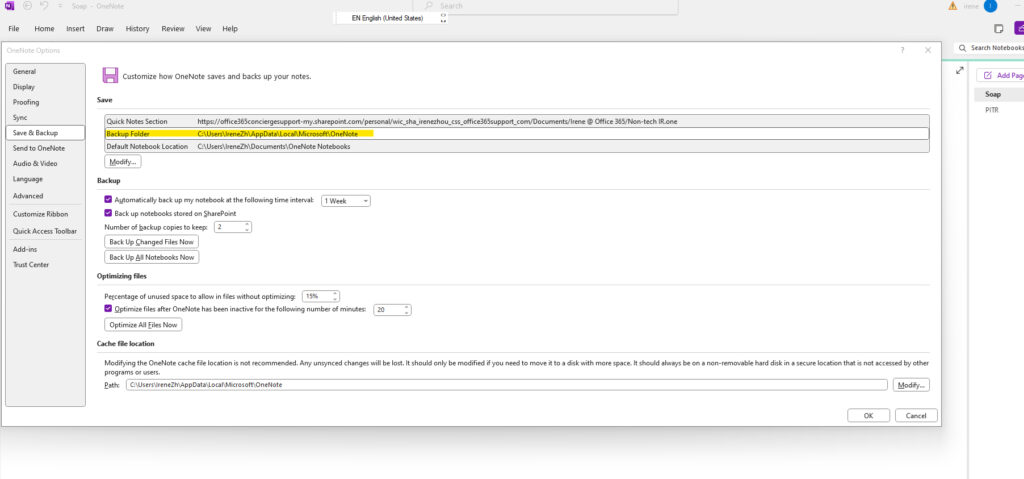This screenshot has width=1024, height=479.
Task: Toggle automatic notebook backup checkbox
Action: 108,200
